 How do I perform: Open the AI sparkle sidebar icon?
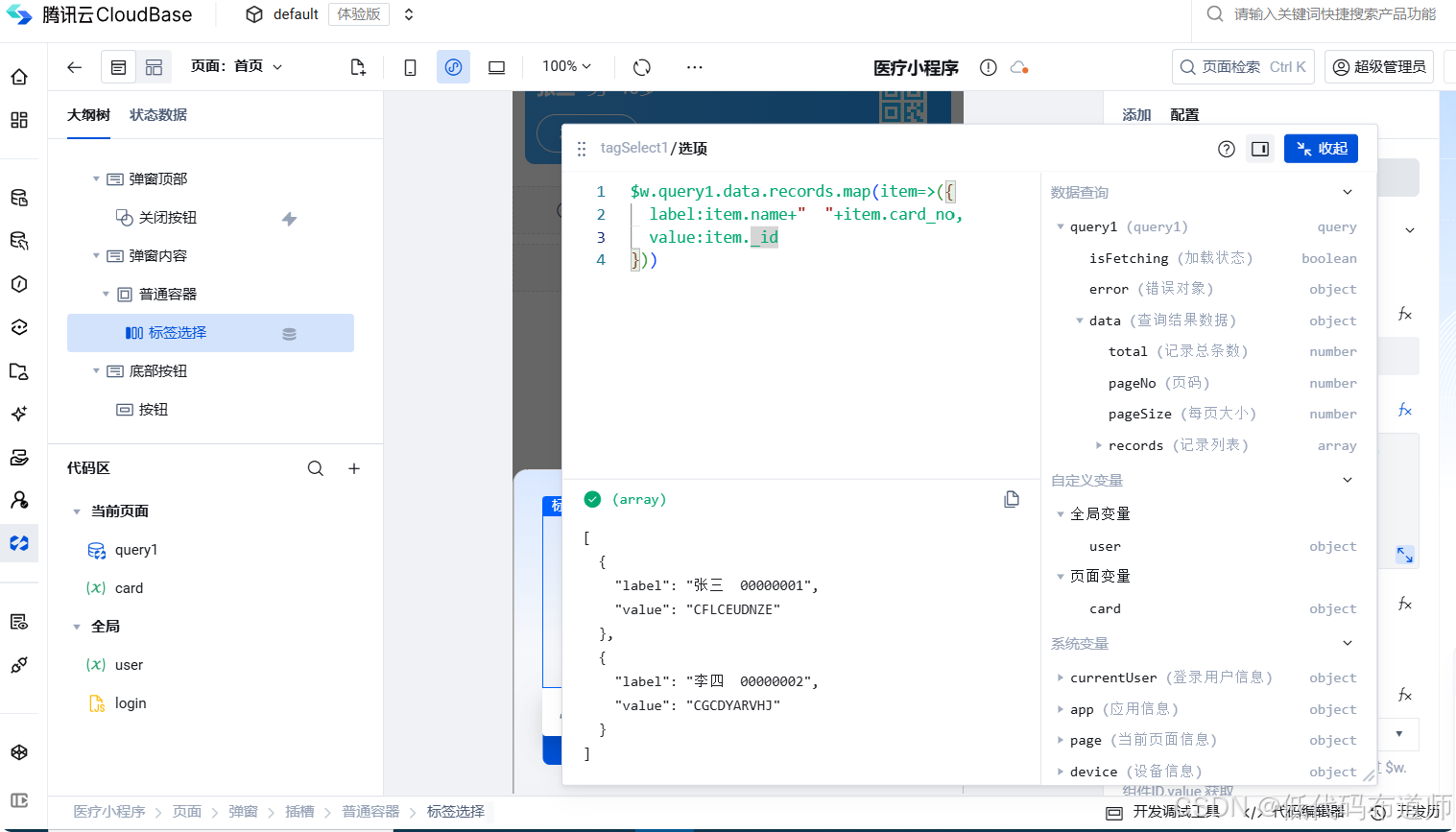tap(19, 414)
